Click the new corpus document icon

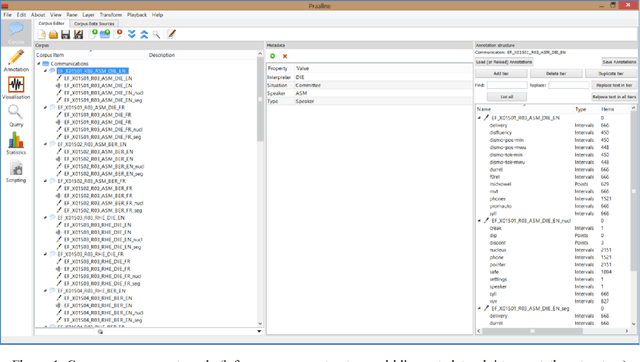click(x=41, y=34)
